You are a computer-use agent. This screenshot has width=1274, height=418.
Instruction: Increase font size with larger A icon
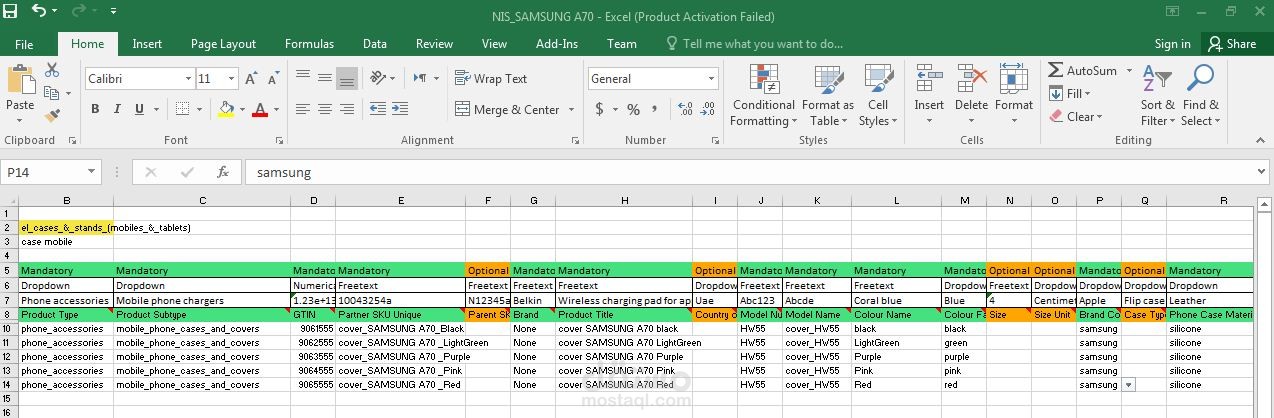(x=251, y=79)
